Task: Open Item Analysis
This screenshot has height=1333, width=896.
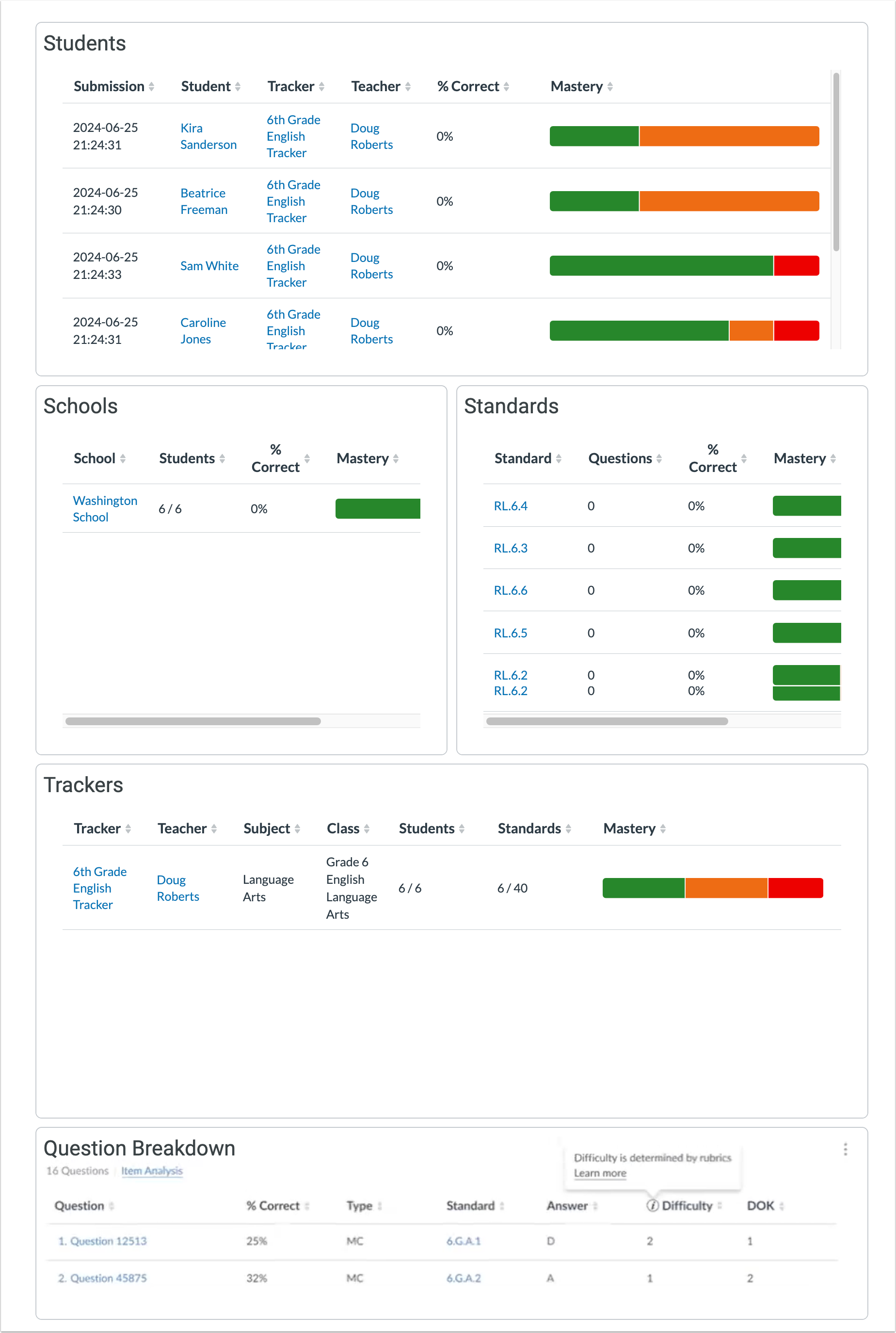Action: [x=152, y=1170]
